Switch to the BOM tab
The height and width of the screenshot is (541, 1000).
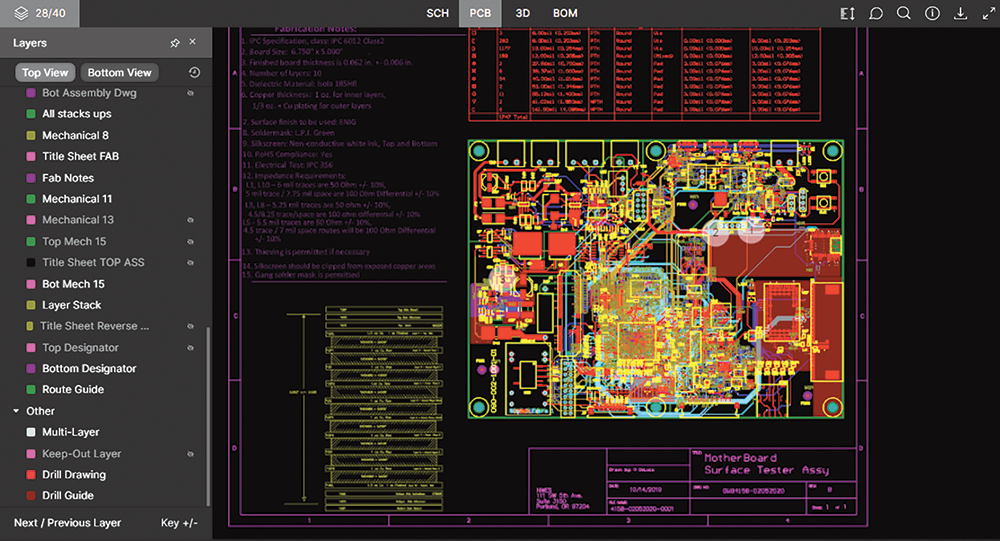point(565,13)
